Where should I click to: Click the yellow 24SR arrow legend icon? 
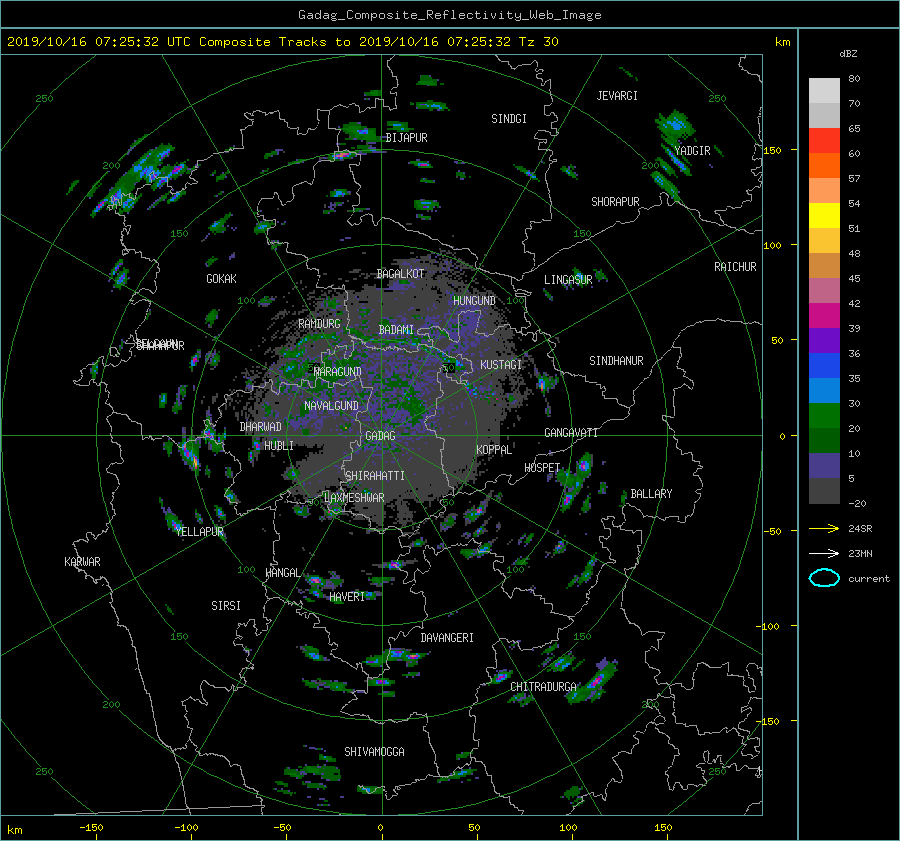point(824,528)
